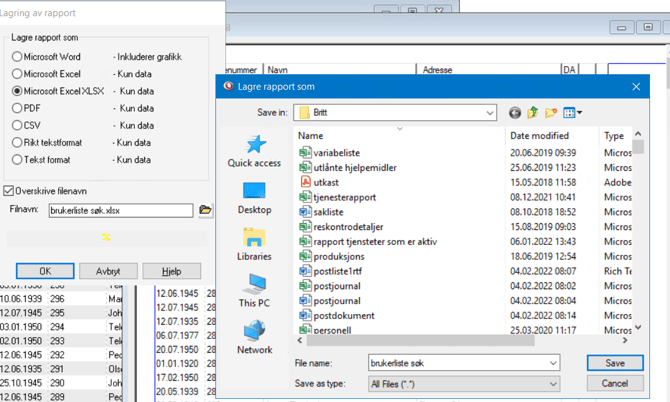
Task: Choose PDF as the report format
Action: pos(17,108)
